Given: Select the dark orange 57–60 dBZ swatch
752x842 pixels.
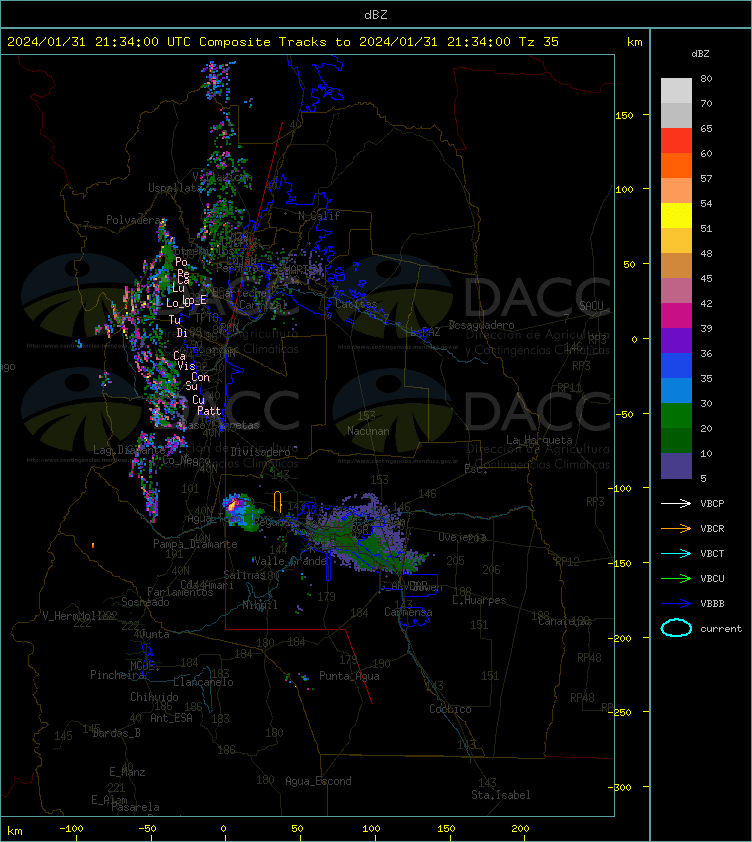Looking at the screenshot, I should click(x=676, y=165).
